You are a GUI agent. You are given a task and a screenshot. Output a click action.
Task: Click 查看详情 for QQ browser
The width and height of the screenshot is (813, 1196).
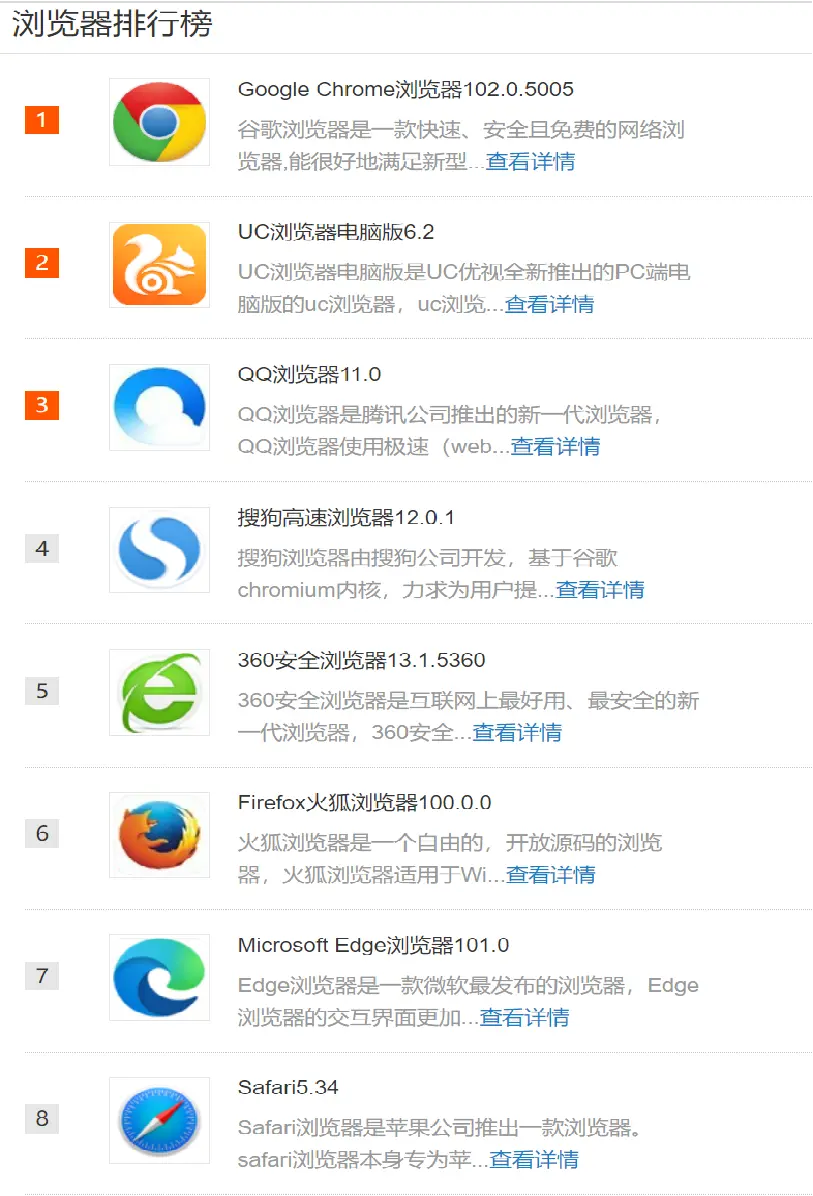pyautogui.click(x=555, y=447)
